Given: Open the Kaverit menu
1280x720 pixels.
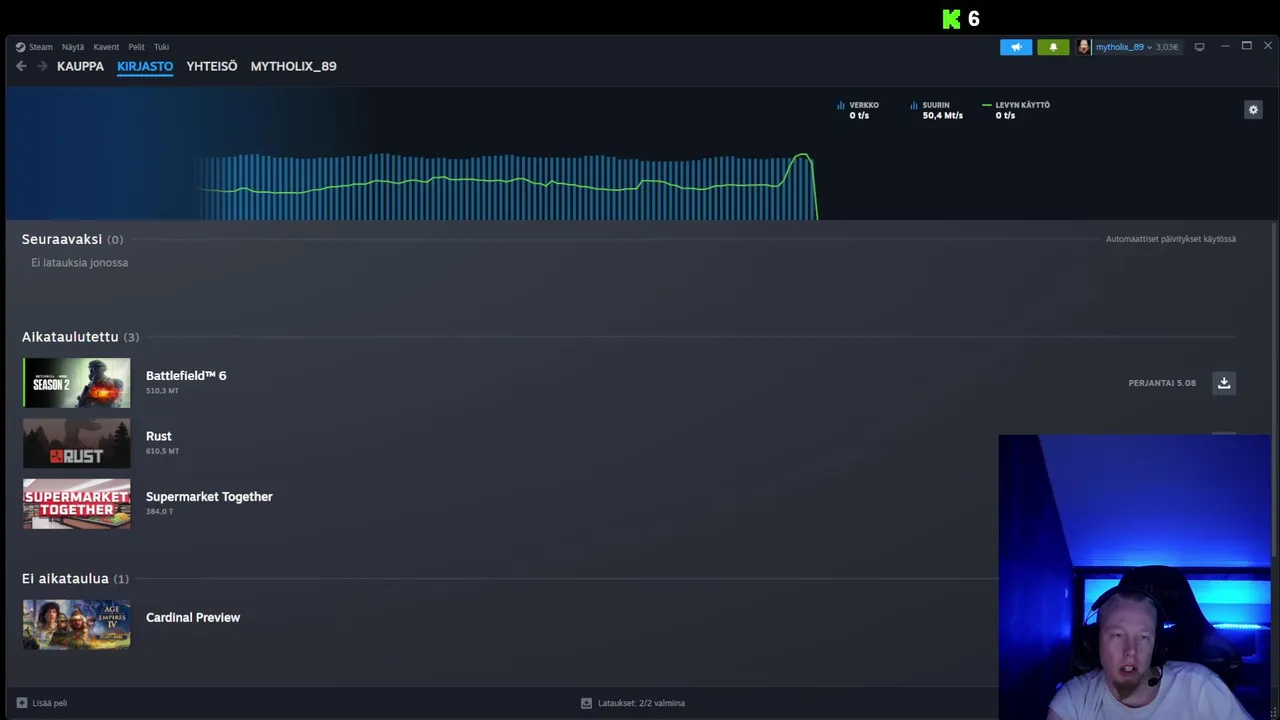Looking at the screenshot, I should point(106,47).
